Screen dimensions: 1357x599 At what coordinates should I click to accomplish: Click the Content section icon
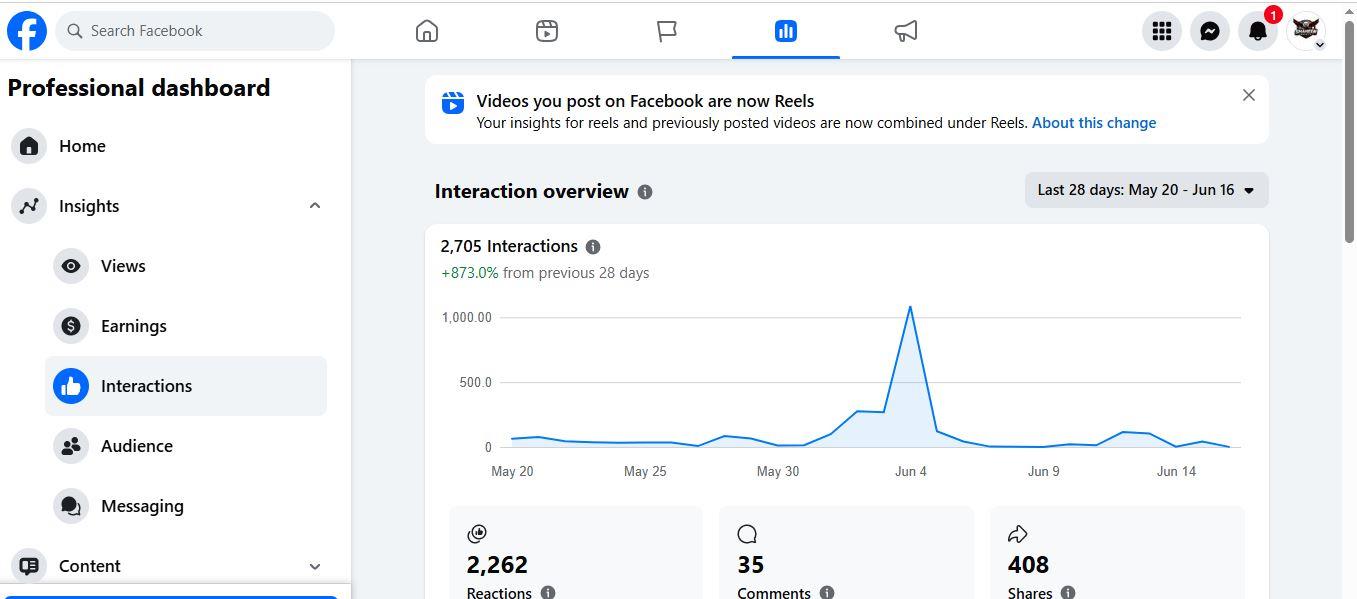29,566
